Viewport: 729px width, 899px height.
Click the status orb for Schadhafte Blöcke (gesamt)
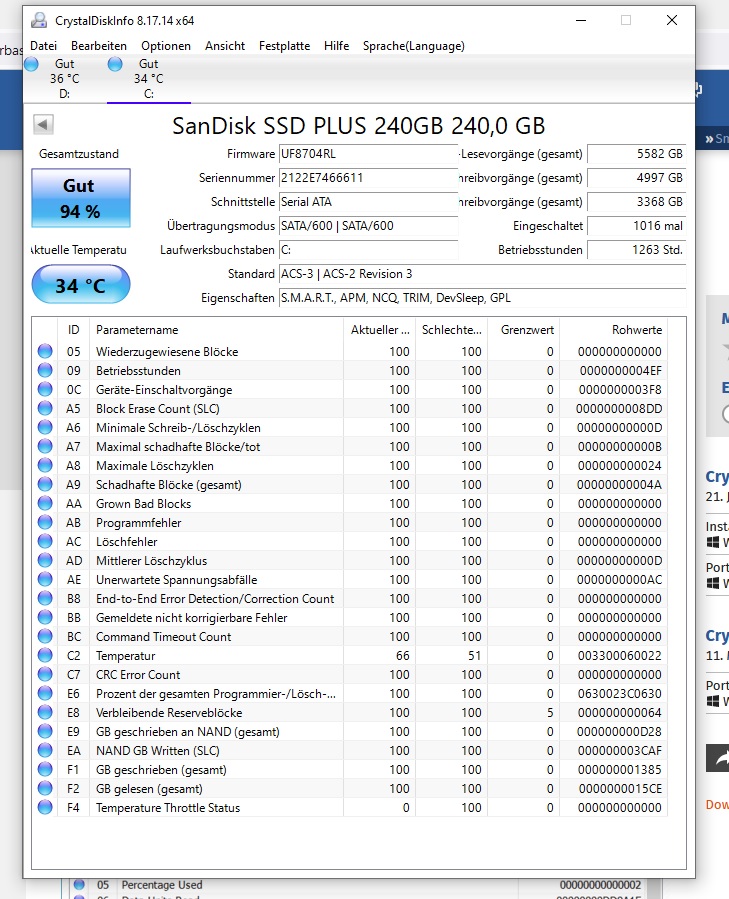point(45,484)
